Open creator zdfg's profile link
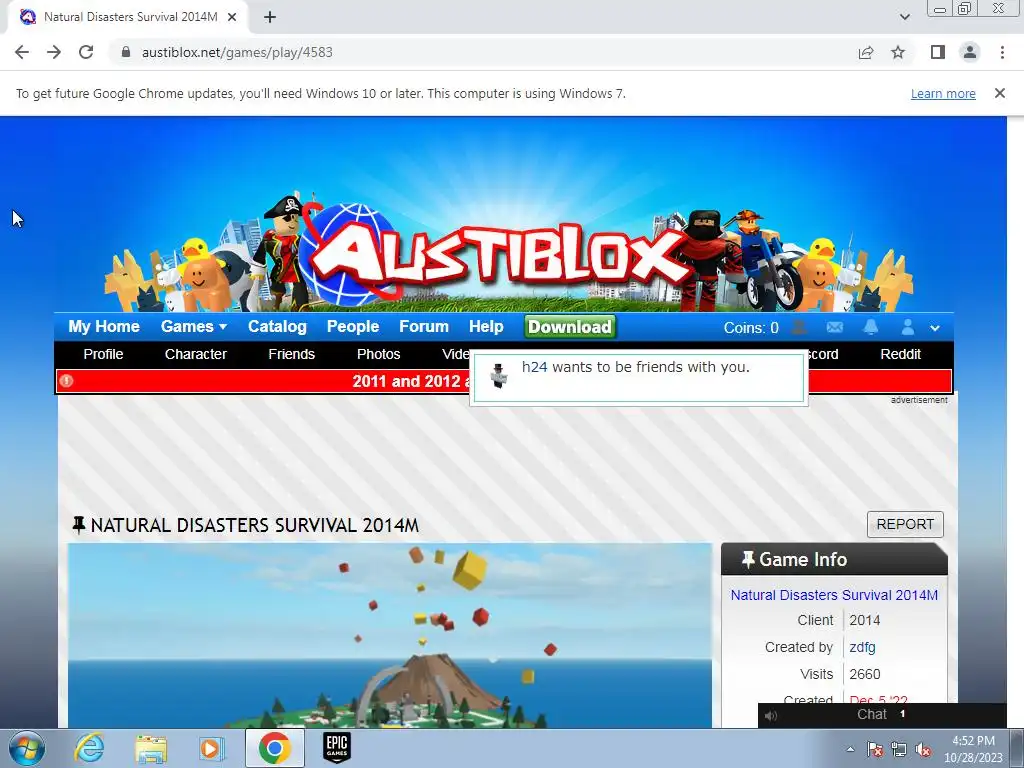This screenshot has height=768, width=1024. 862,647
